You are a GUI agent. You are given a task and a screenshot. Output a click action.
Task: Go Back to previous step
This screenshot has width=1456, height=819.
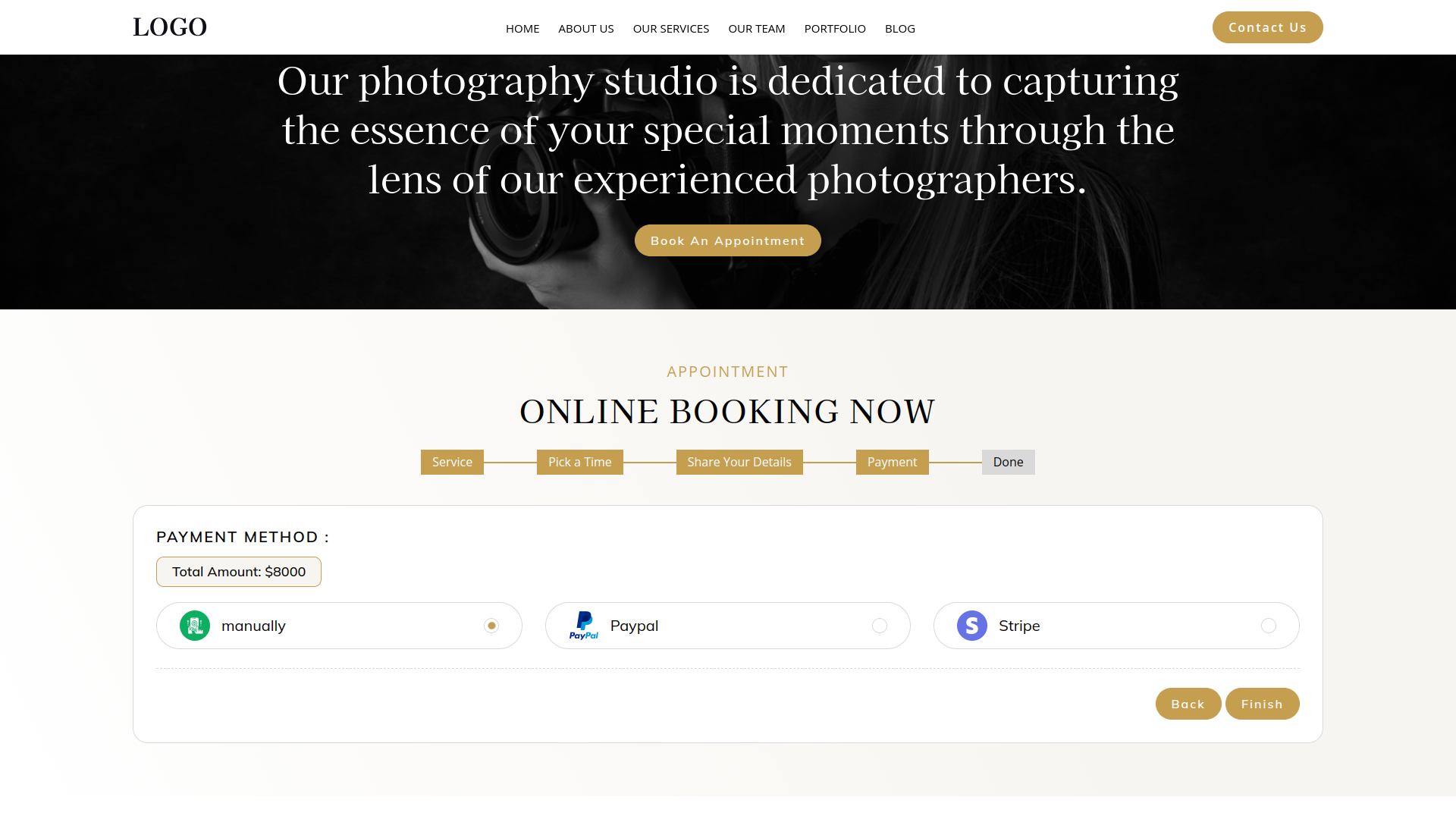point(1188,704)
